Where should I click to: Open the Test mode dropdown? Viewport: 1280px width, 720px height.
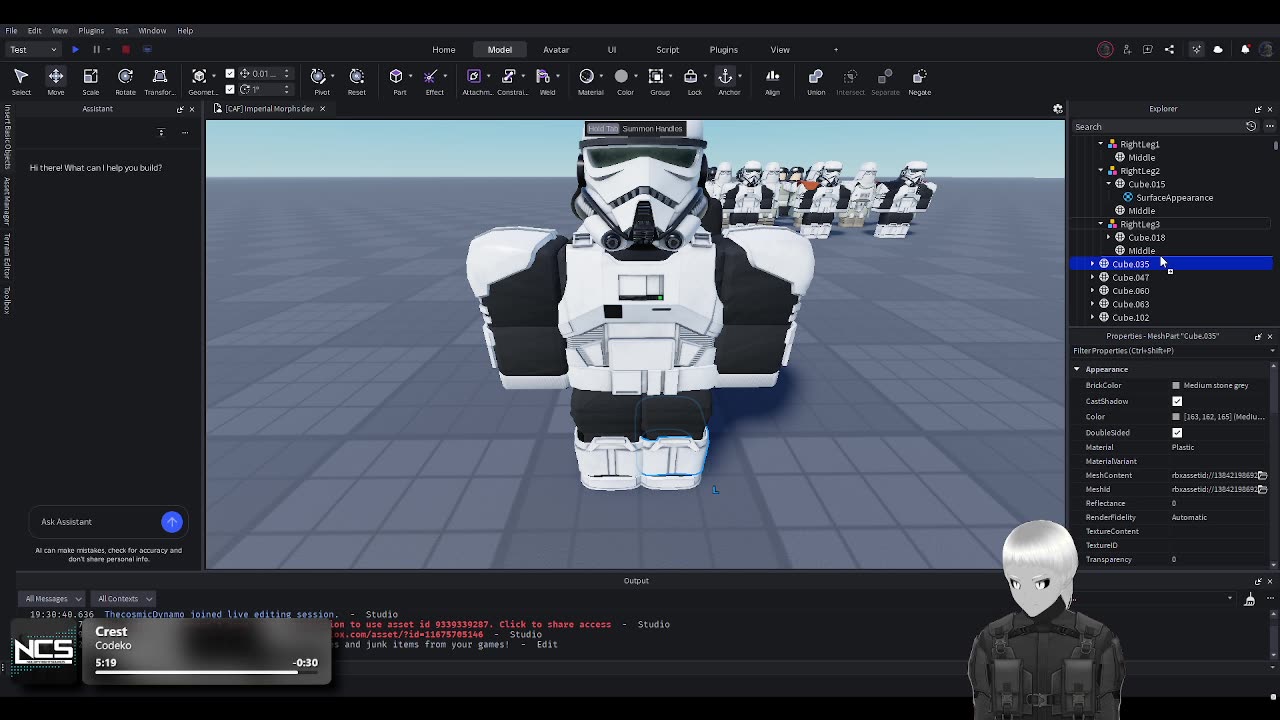(33, 49)
